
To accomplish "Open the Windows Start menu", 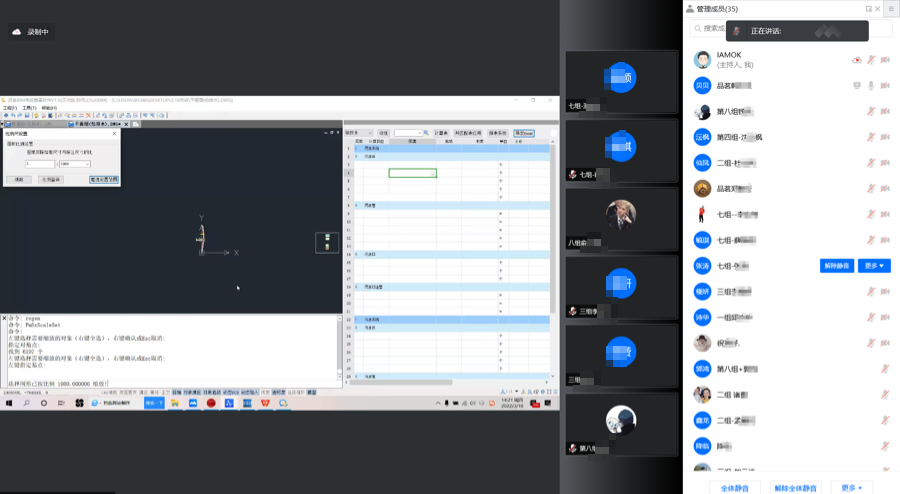I will (x=9, y=403).
